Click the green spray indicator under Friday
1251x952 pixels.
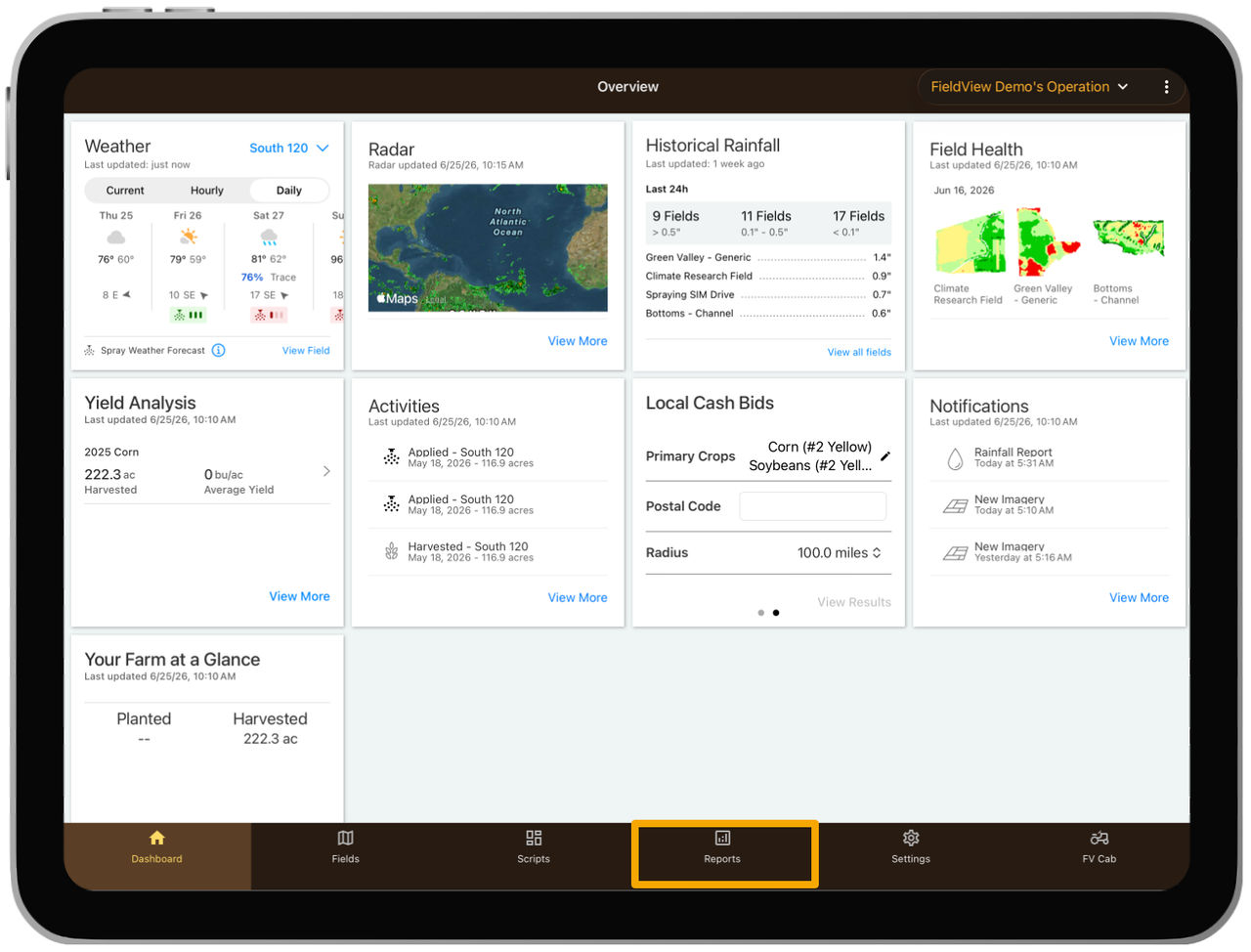coord(188,315)
